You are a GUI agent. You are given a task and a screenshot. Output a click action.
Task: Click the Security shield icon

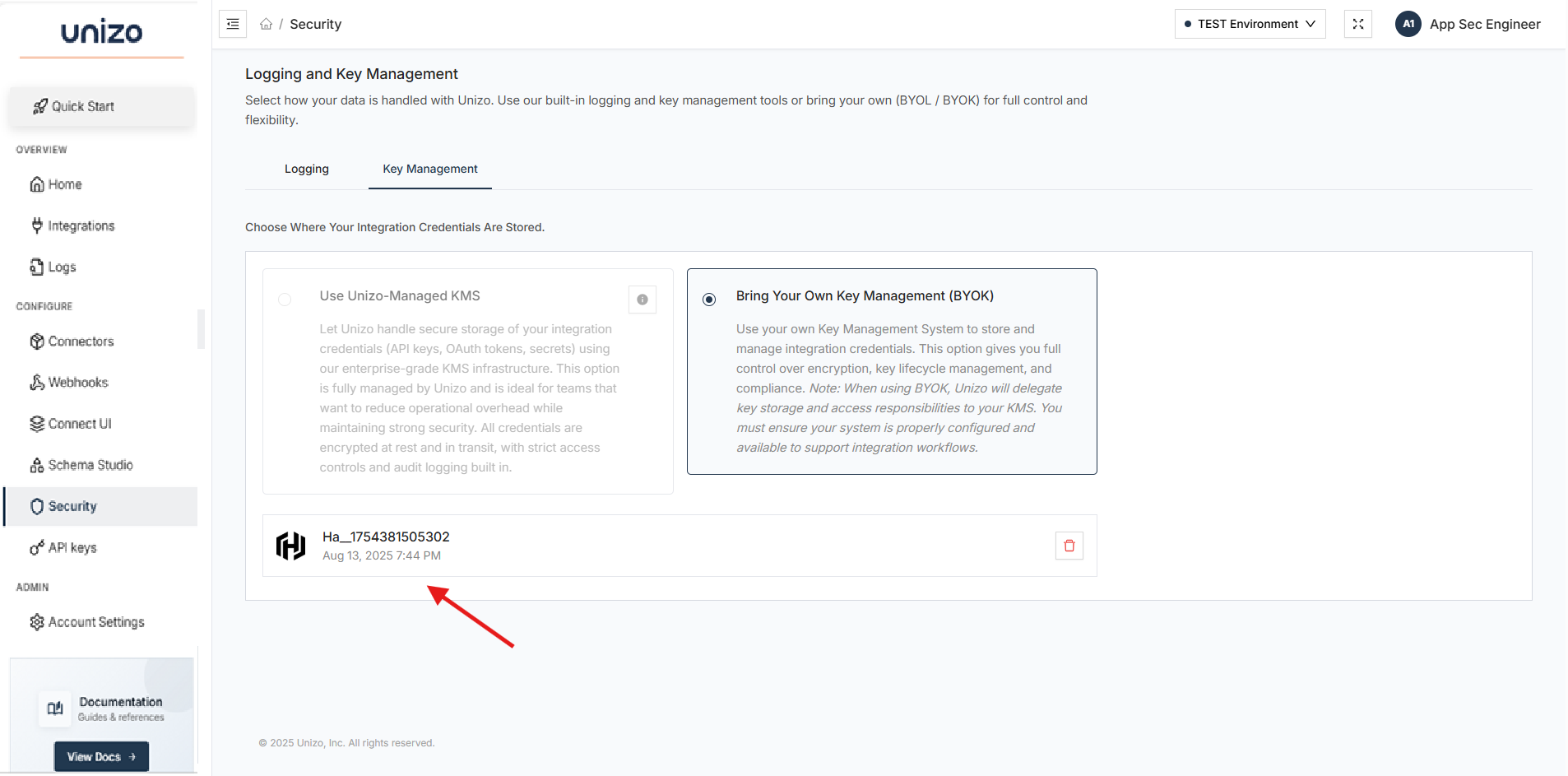[x=37, y=506]
